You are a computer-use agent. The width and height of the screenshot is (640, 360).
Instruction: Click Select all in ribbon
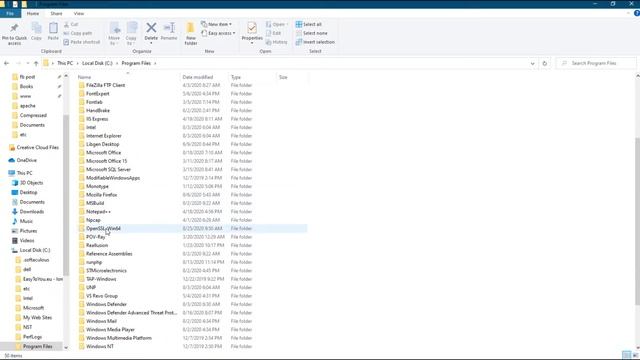tap(309, 24)
